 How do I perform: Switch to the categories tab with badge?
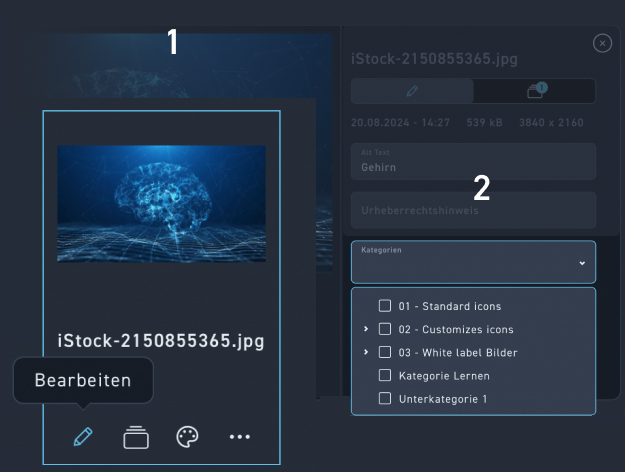535,91
